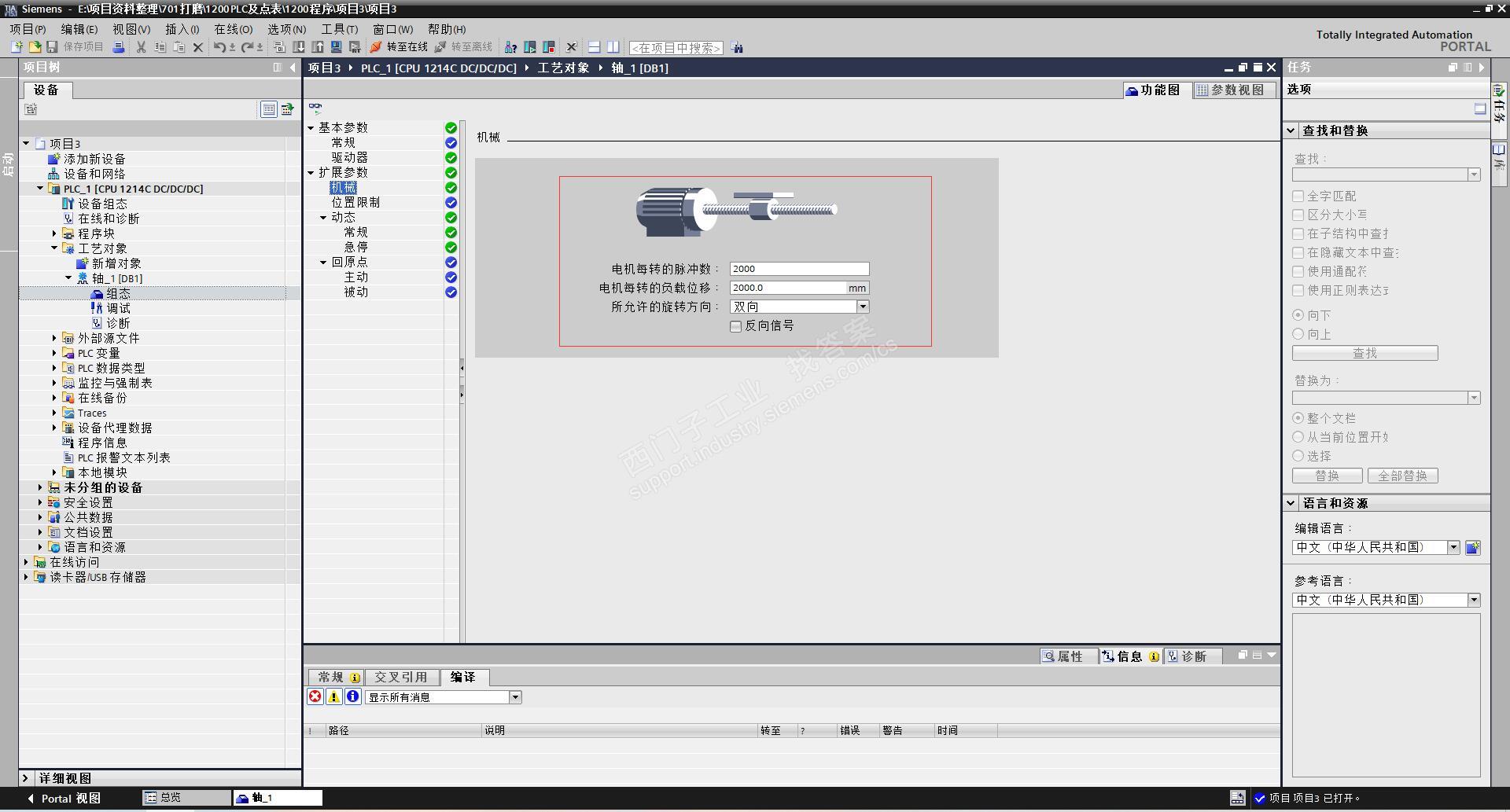Screen dimensions: 1510x812
Task: Click the 电机每转的脉冲数 input field
Action: click(x=799, y=269)
